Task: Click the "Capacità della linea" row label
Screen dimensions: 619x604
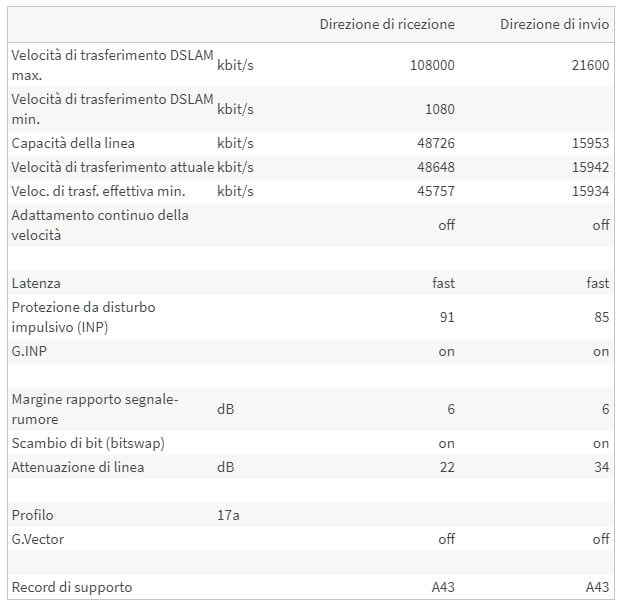Action: pos(73,143)
